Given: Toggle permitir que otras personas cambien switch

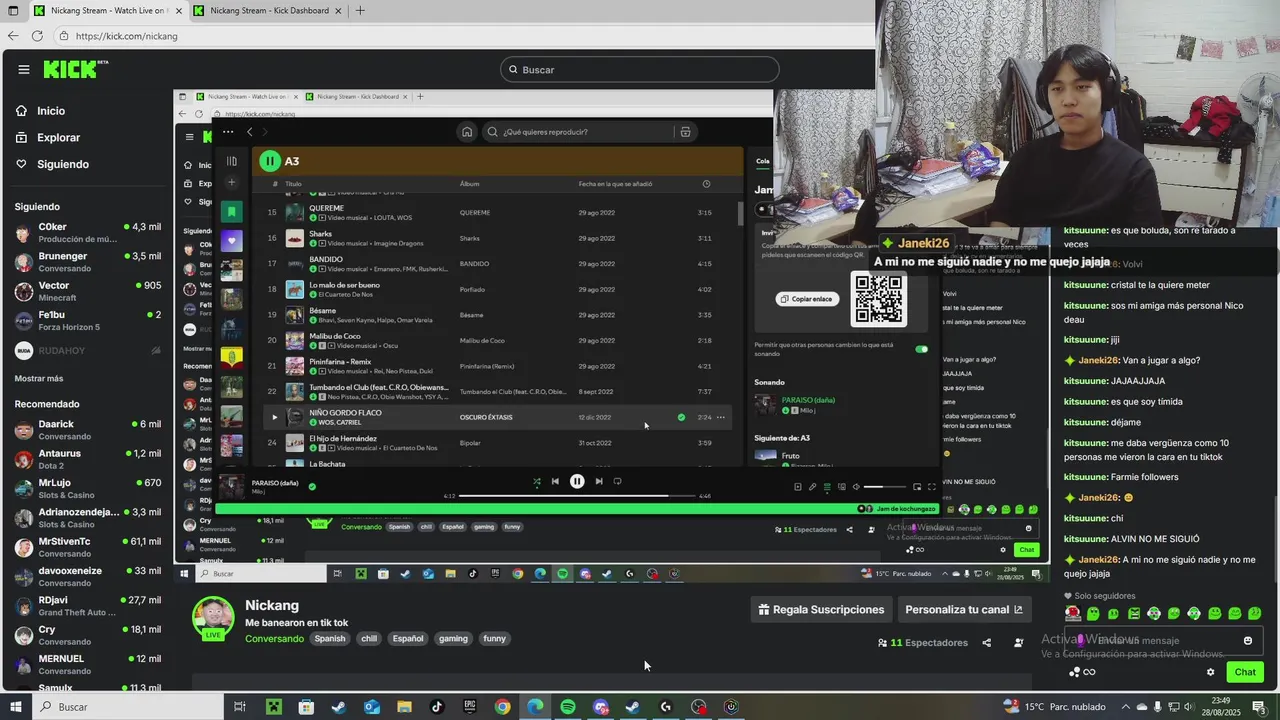Looking at the screenshot, I should point(921,349).
